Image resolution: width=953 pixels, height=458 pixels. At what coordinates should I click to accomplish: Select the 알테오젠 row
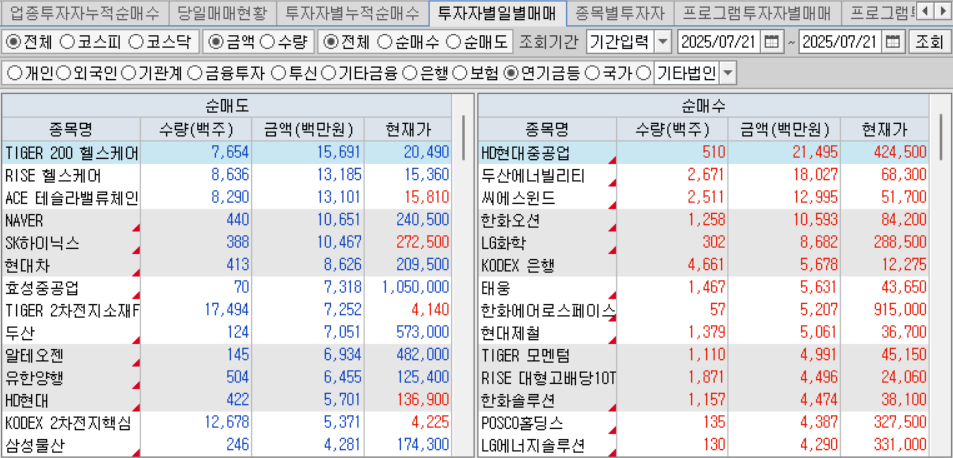(226, 355)
